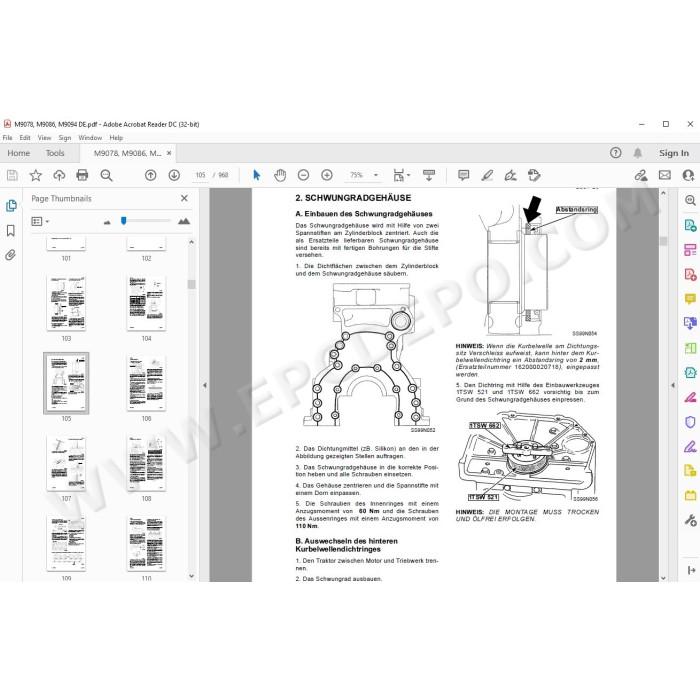Open the Help question mark

pyautogui.click(x=616, y=153)
